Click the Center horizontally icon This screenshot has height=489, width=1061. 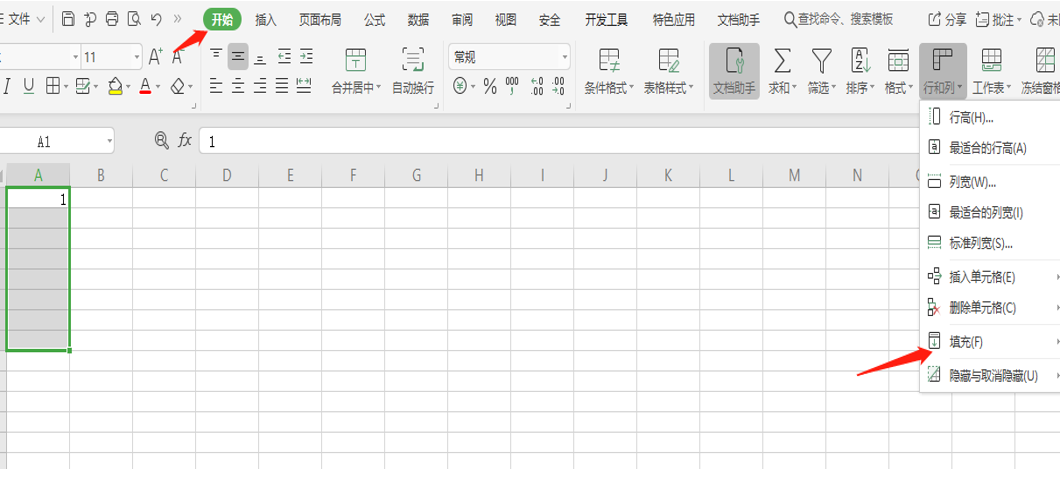[x=238, y=86]
